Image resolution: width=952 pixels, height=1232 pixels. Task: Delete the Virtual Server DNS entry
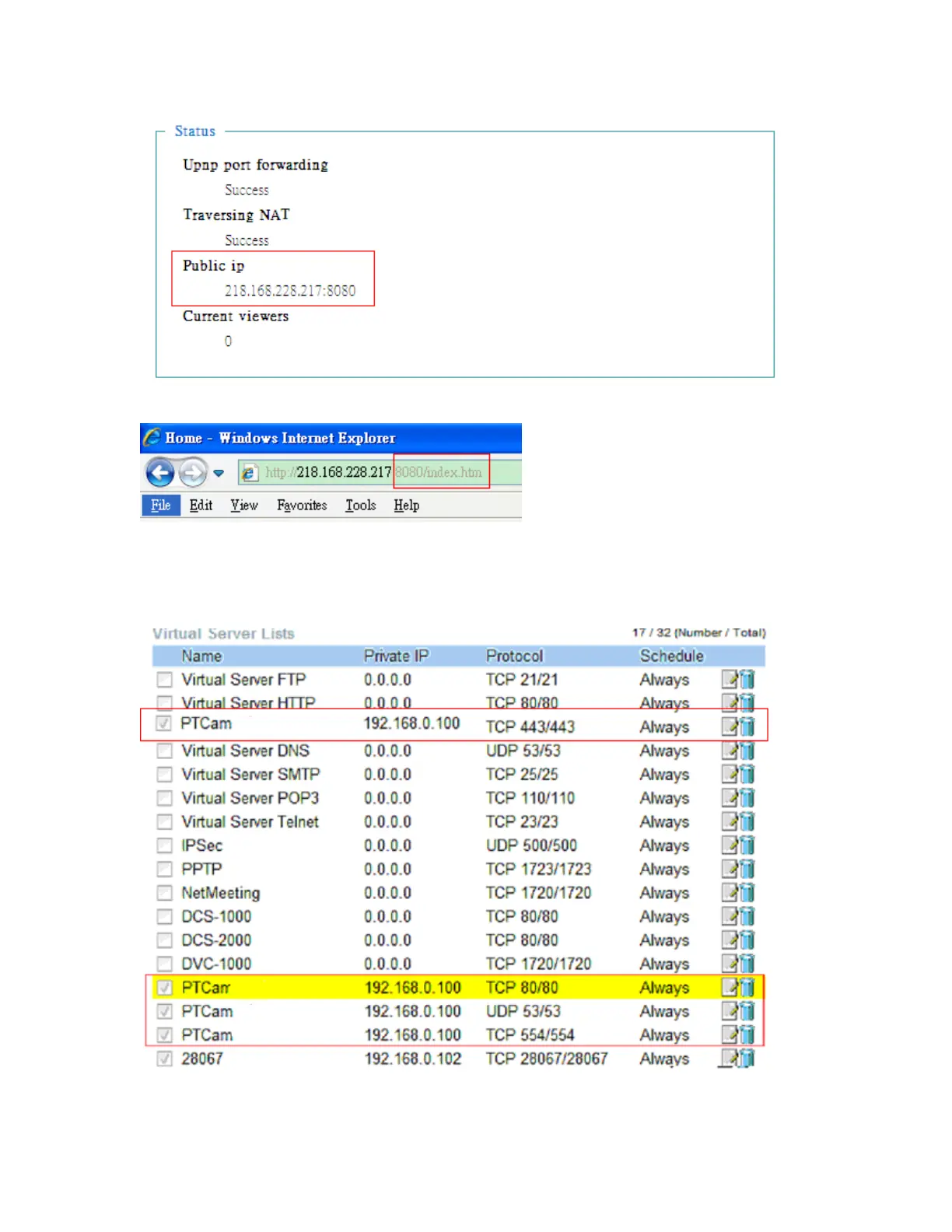747,751
